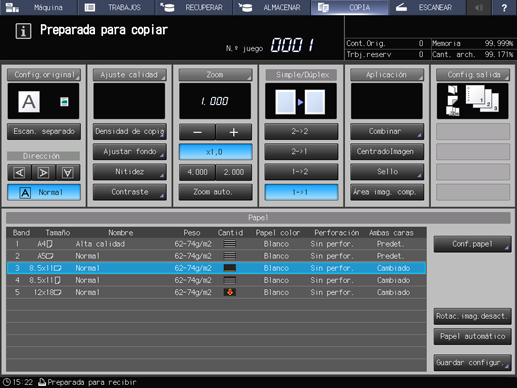Click the Simple/Dúplex header
Viewport: 517px width, 388px height.
[301, 75]
